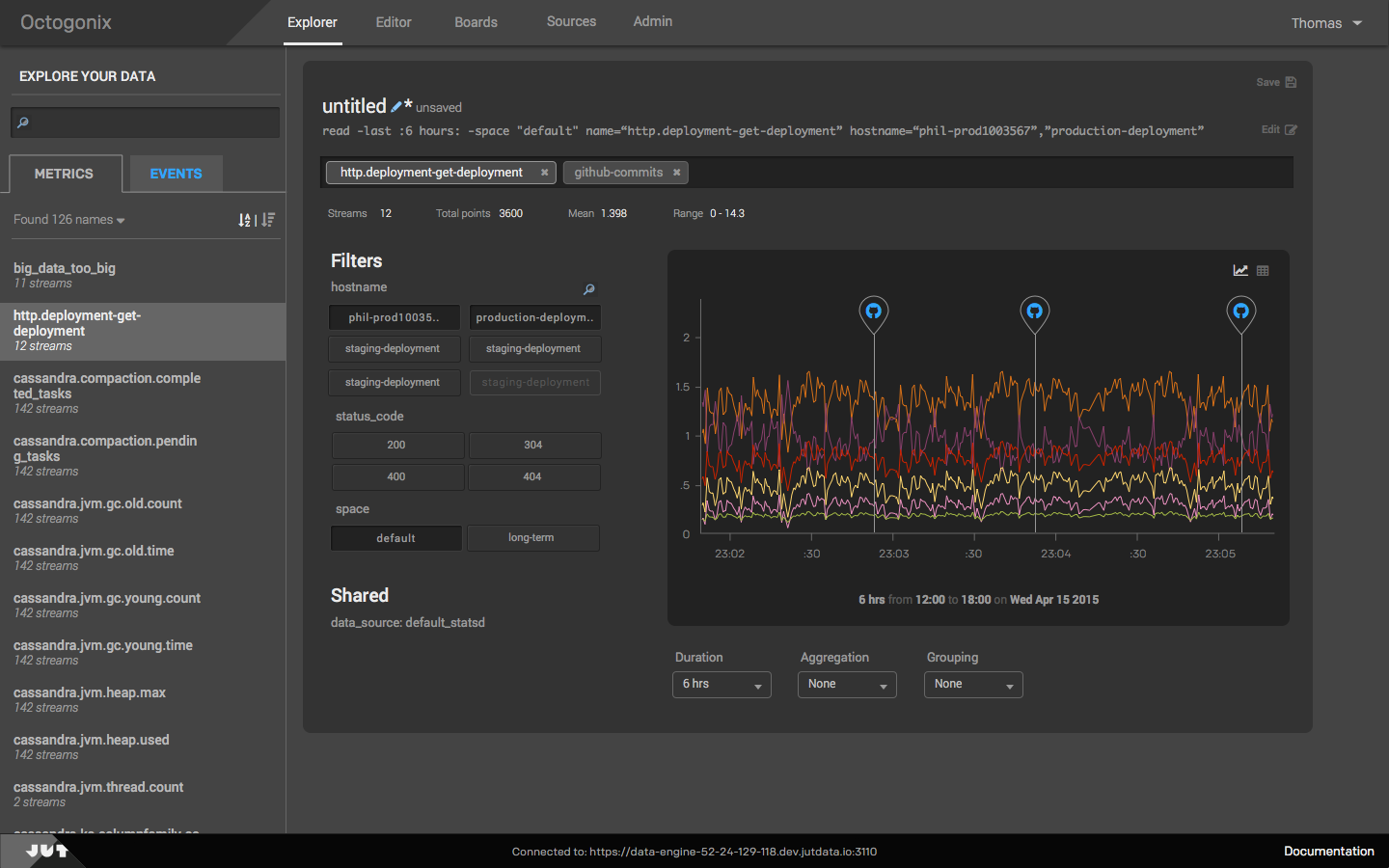The height and width of the screenshot is (868, 1389).
Task: Toggle the phil-prod10035 hostname filter
Action: pos(394,317)
